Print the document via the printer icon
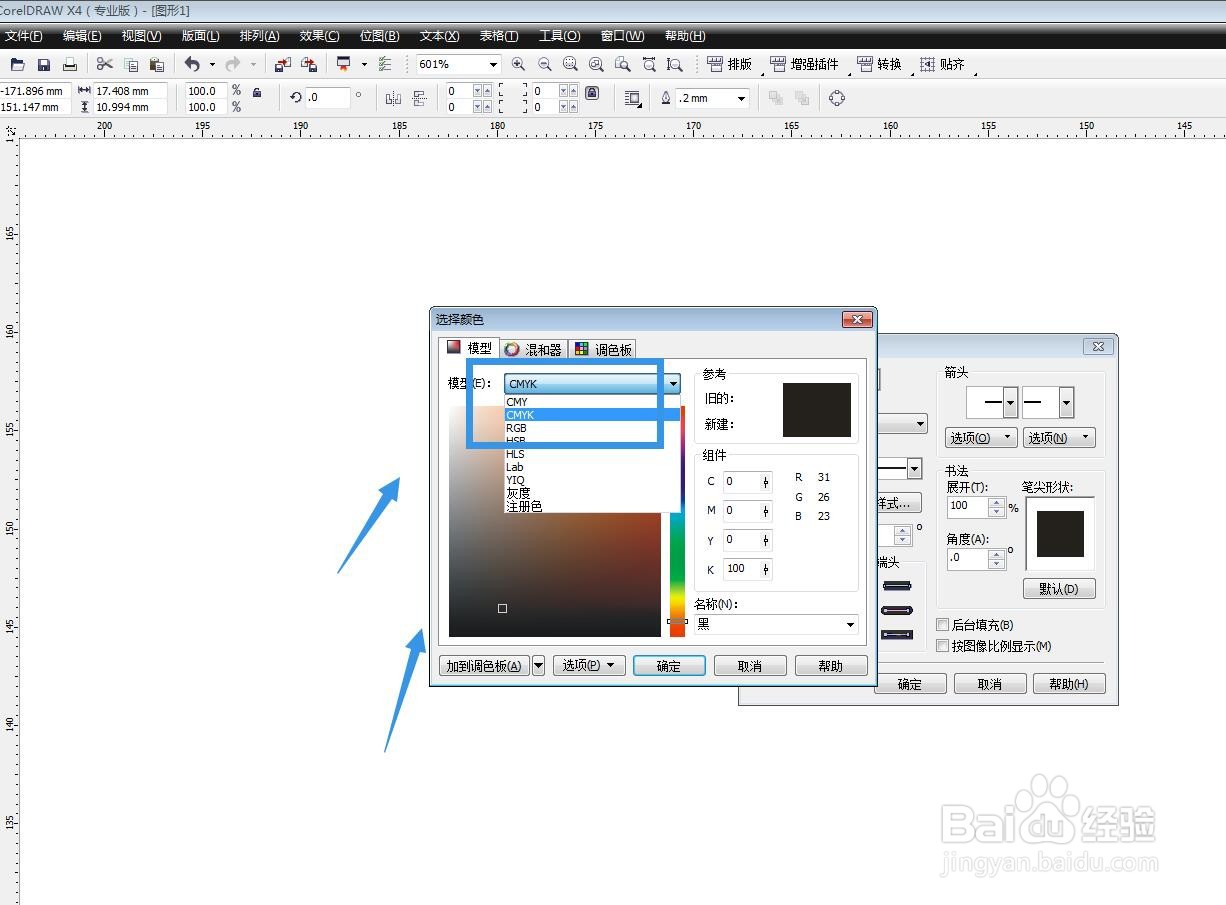1226x905 pixels. [69, 64]
